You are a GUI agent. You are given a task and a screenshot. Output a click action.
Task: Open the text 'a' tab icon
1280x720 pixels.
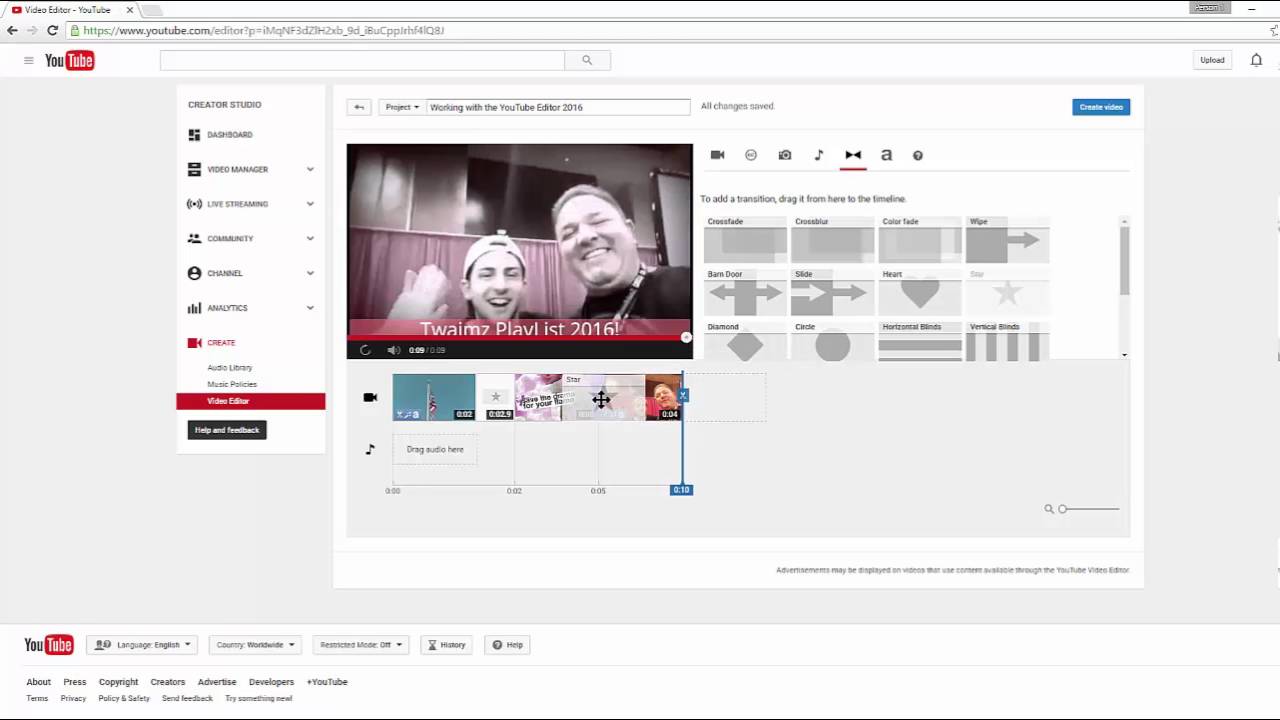(886, 155)
